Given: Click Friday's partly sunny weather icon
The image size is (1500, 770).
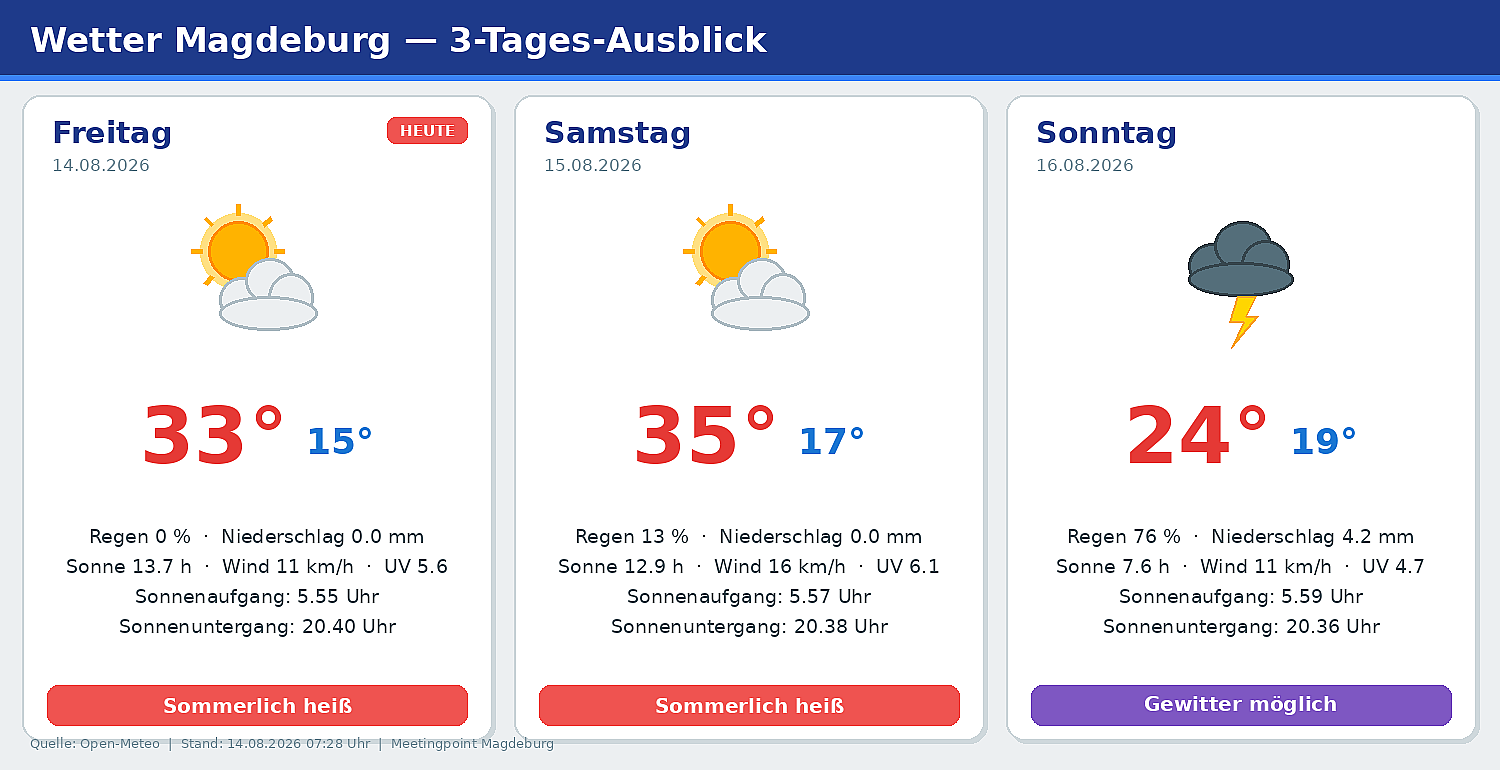Looking at the screenshot, I should [254, 267].
